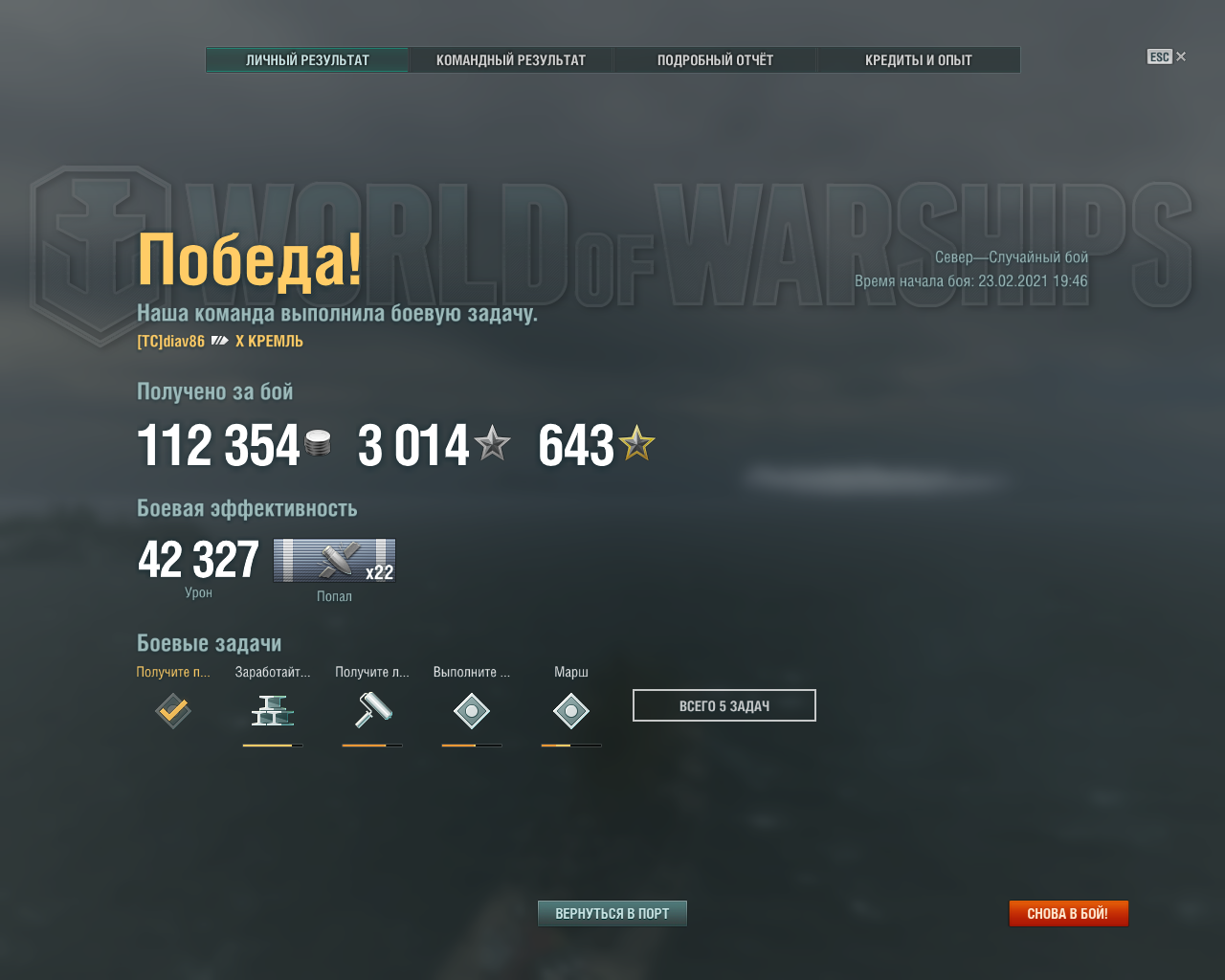Select the steel beams mission icon
The width and height of the screenshot is (1225, 980).
(x=273, y=710)
